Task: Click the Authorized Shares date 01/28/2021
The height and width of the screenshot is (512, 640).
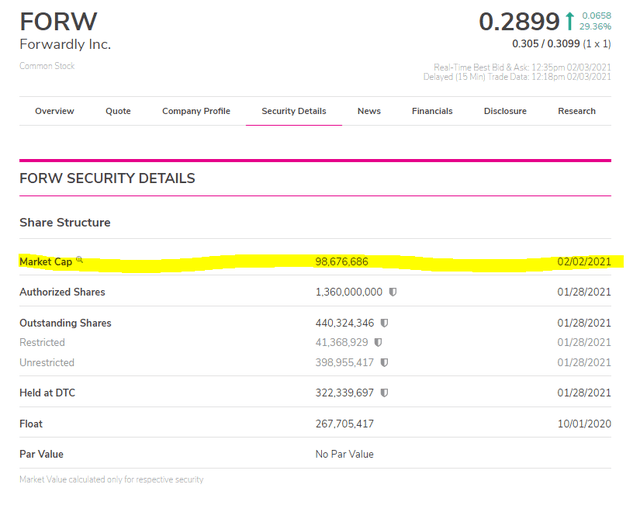Action: click(584, 292)
